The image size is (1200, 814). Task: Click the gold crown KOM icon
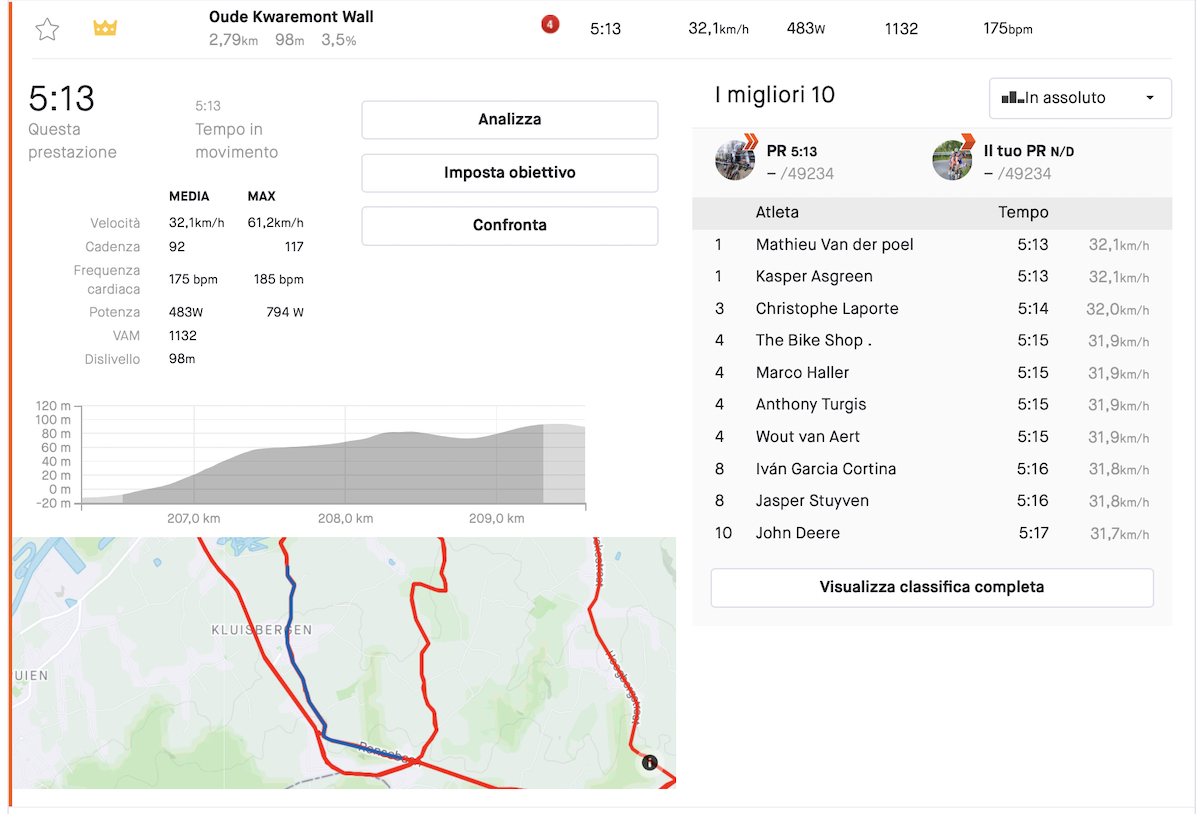(x=105, y=28)
